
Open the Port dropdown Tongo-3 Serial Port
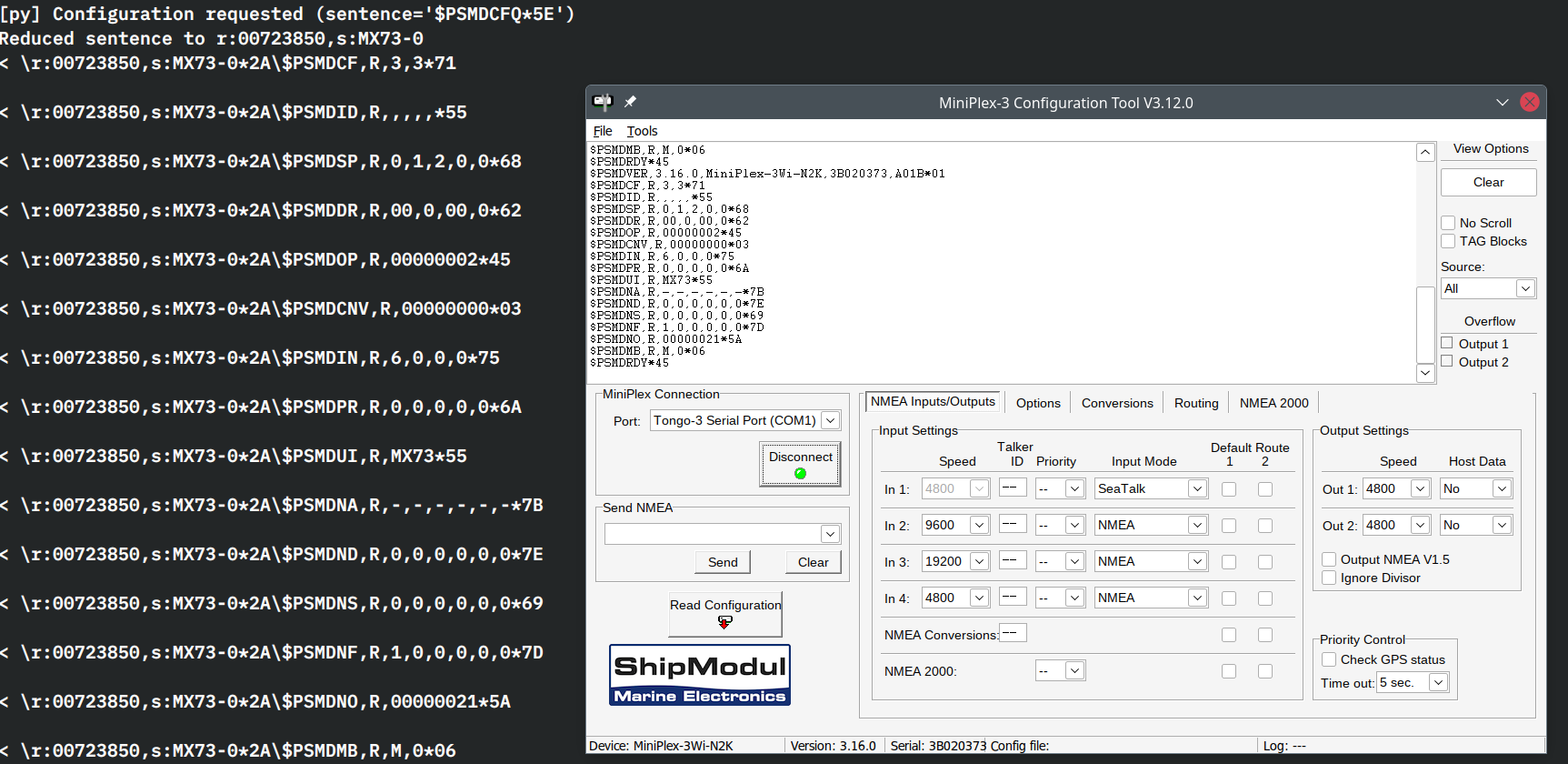745,420
